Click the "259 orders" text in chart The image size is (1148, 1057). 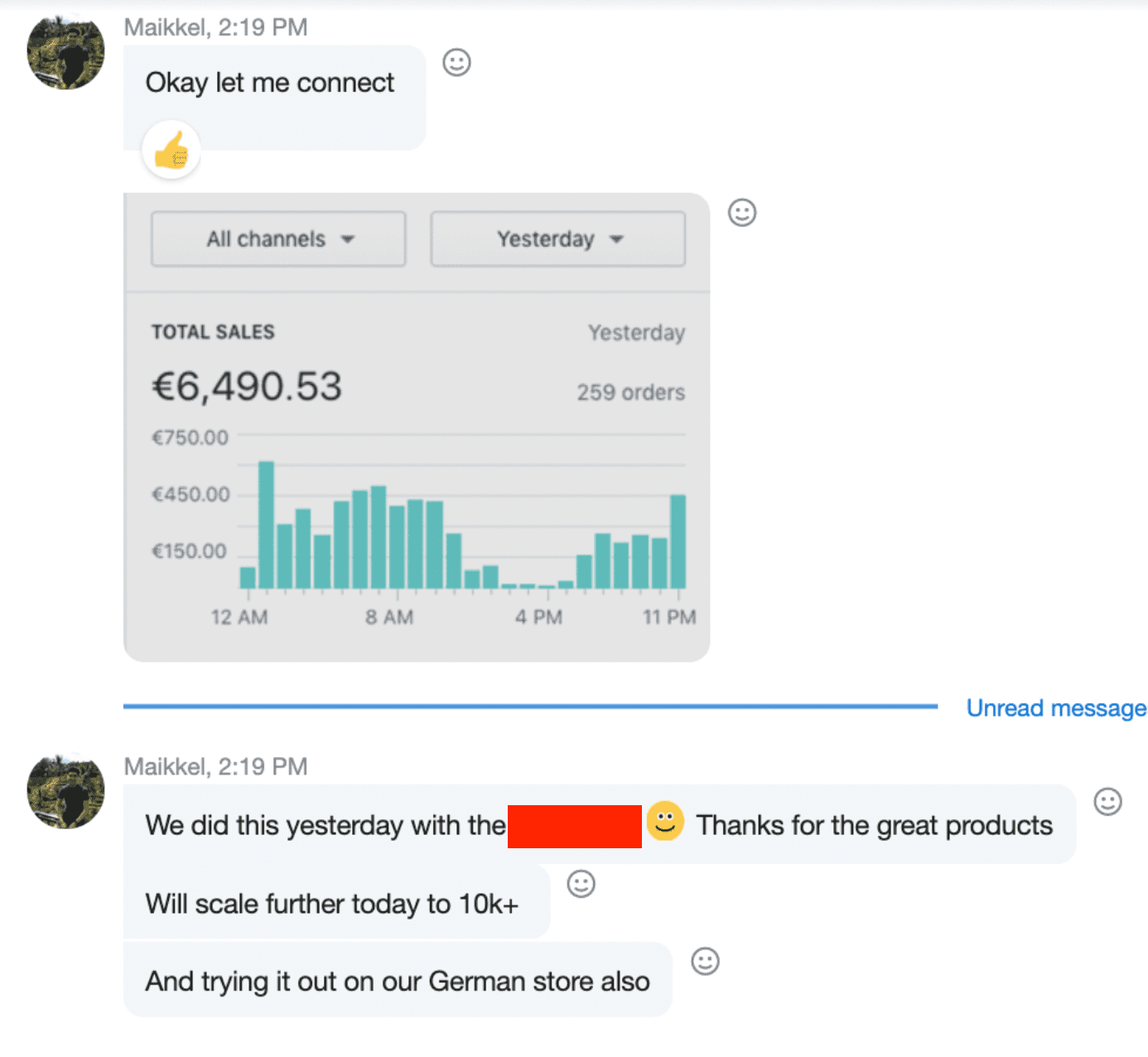(x=630, y=393)
